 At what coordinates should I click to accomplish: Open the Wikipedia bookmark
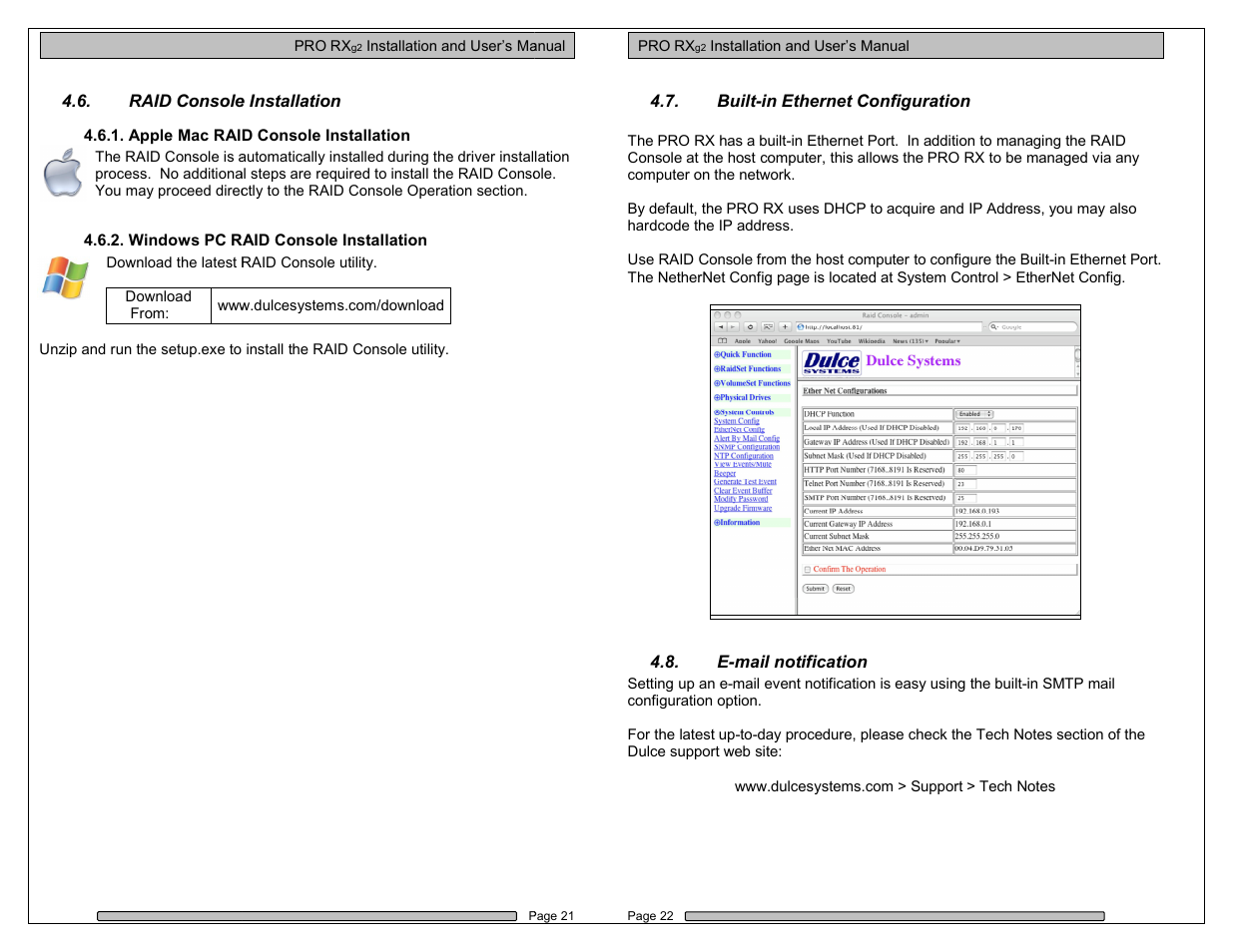[872, 341]
